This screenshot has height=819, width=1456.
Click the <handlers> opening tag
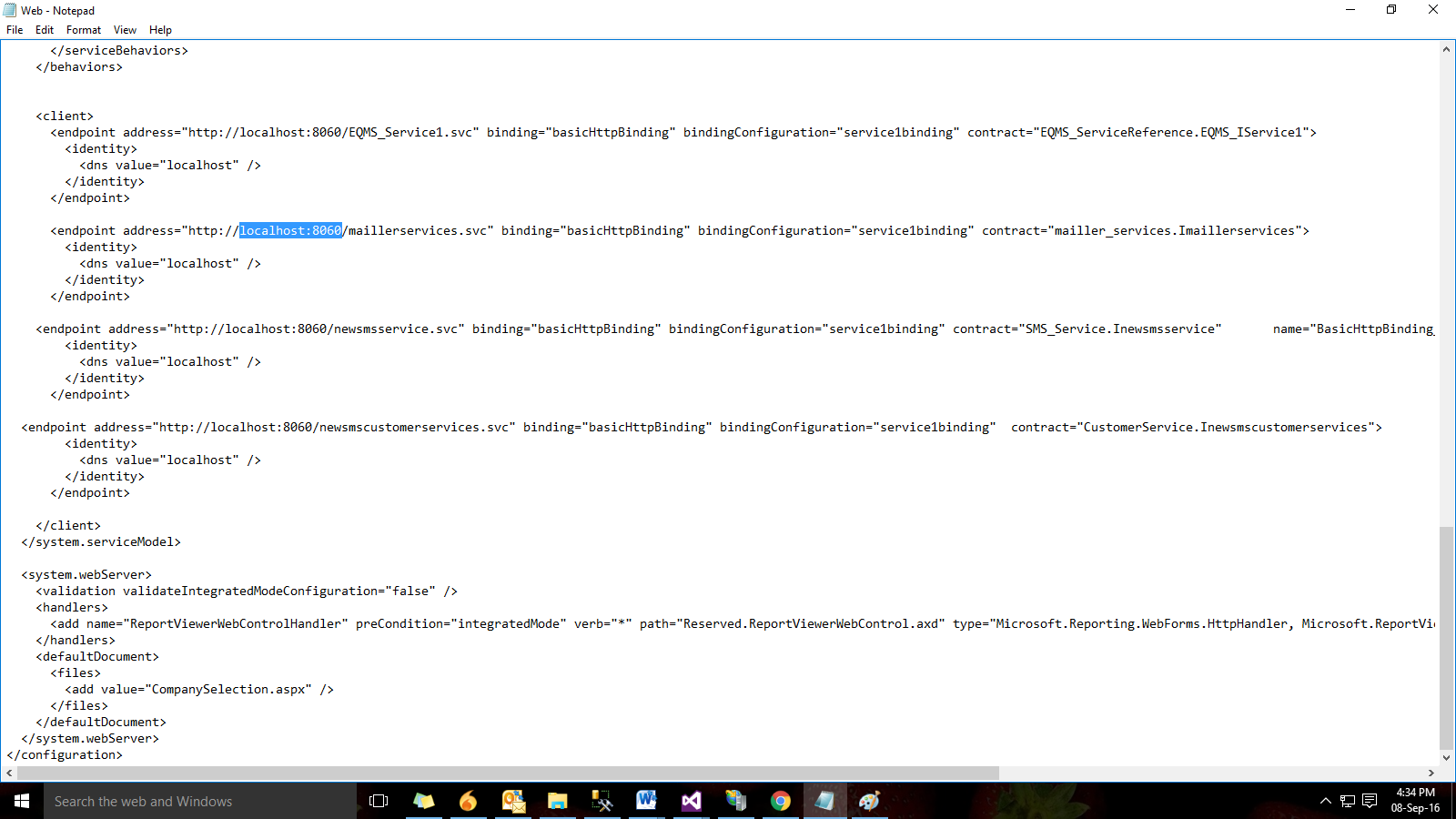(72, 608)
